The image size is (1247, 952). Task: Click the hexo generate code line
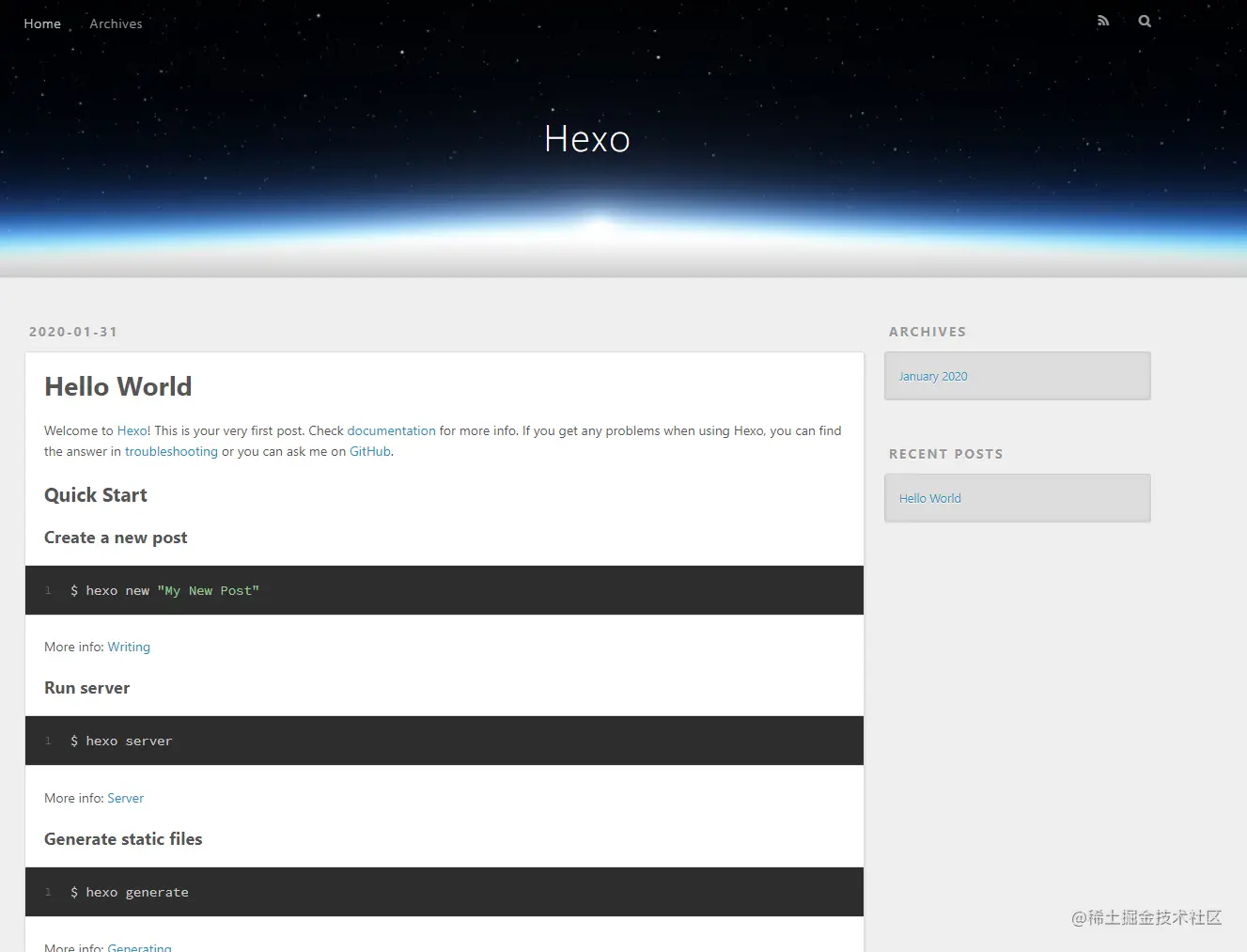point(129,892)
